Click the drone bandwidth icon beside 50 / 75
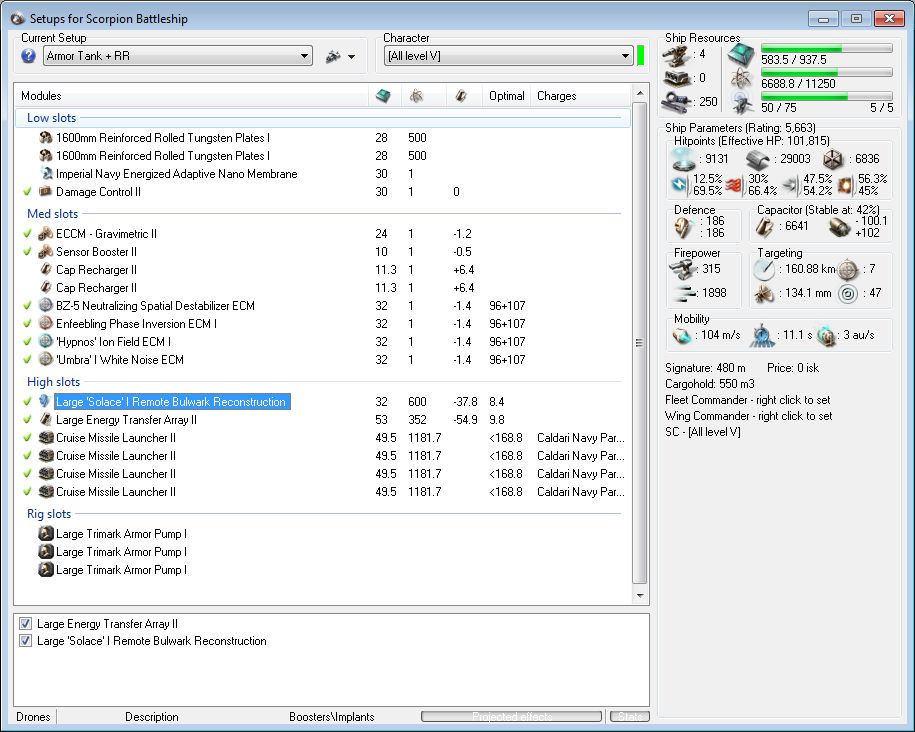The image size is (915, 732). click(x=742, y=104)
